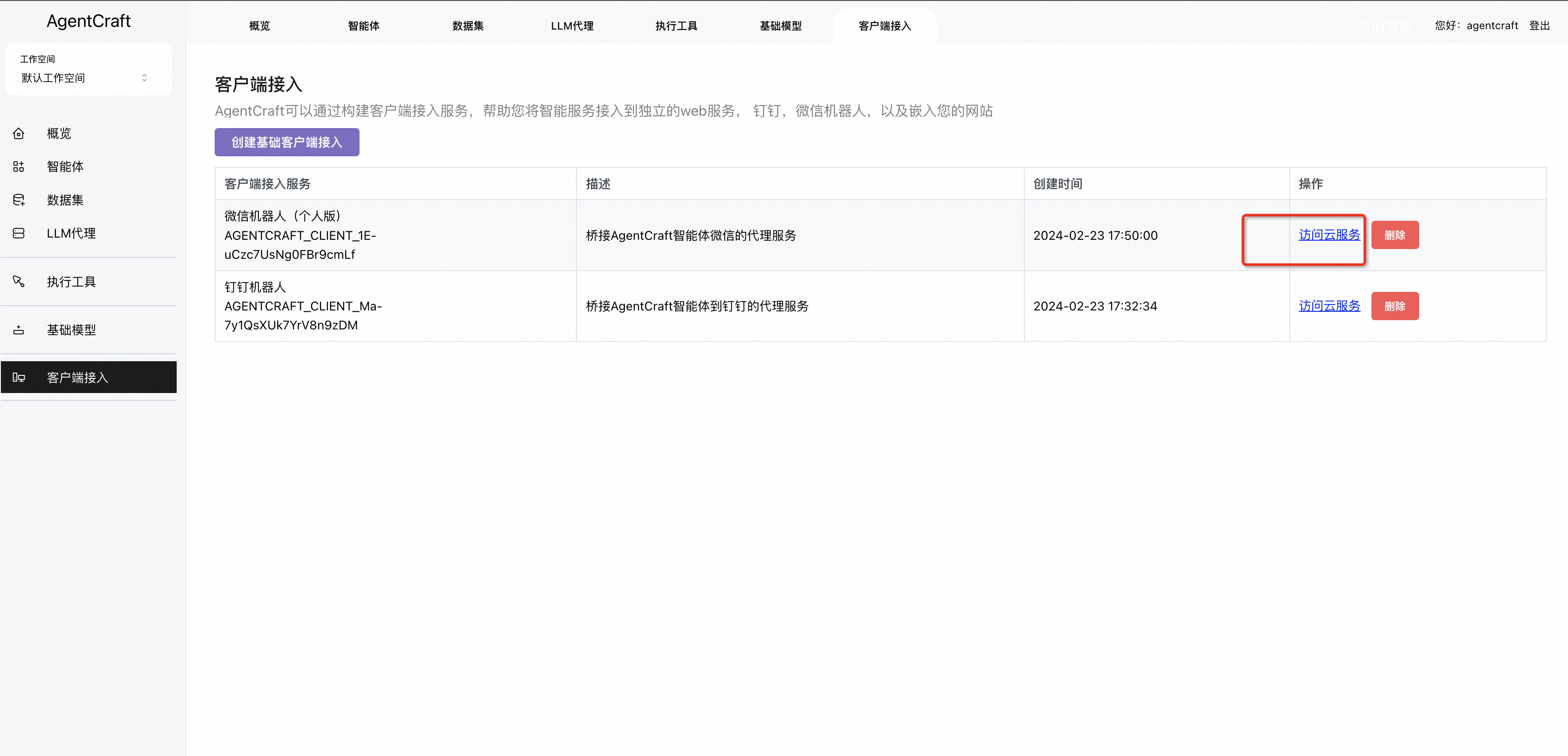Click 登出 to log out
This screenshot has height=756, width=1568.
[x=1539, y=26]
